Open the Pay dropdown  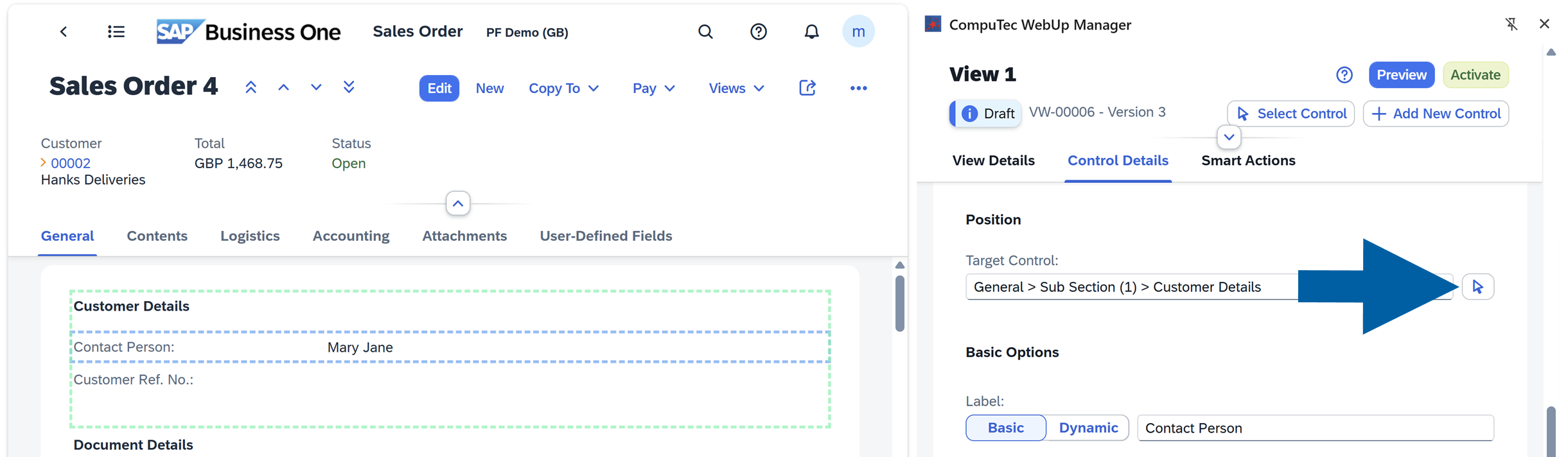coord(653,88)
